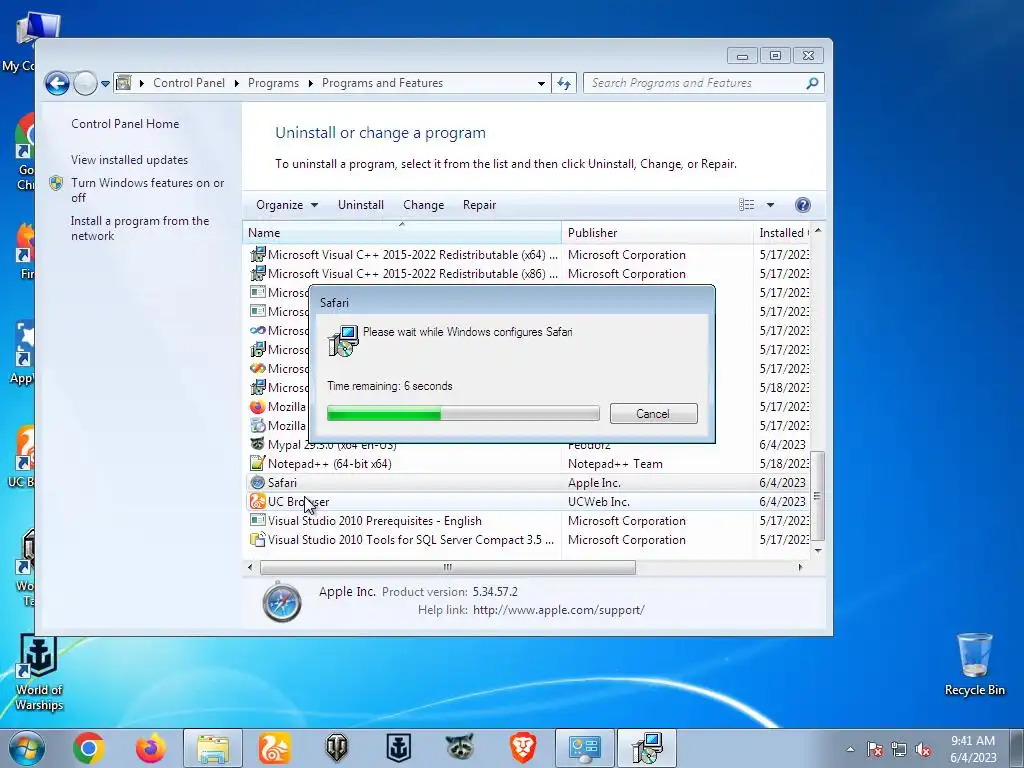Click the UC Browser icon in list
1024x768 pixels.
[x=257, y=502]
